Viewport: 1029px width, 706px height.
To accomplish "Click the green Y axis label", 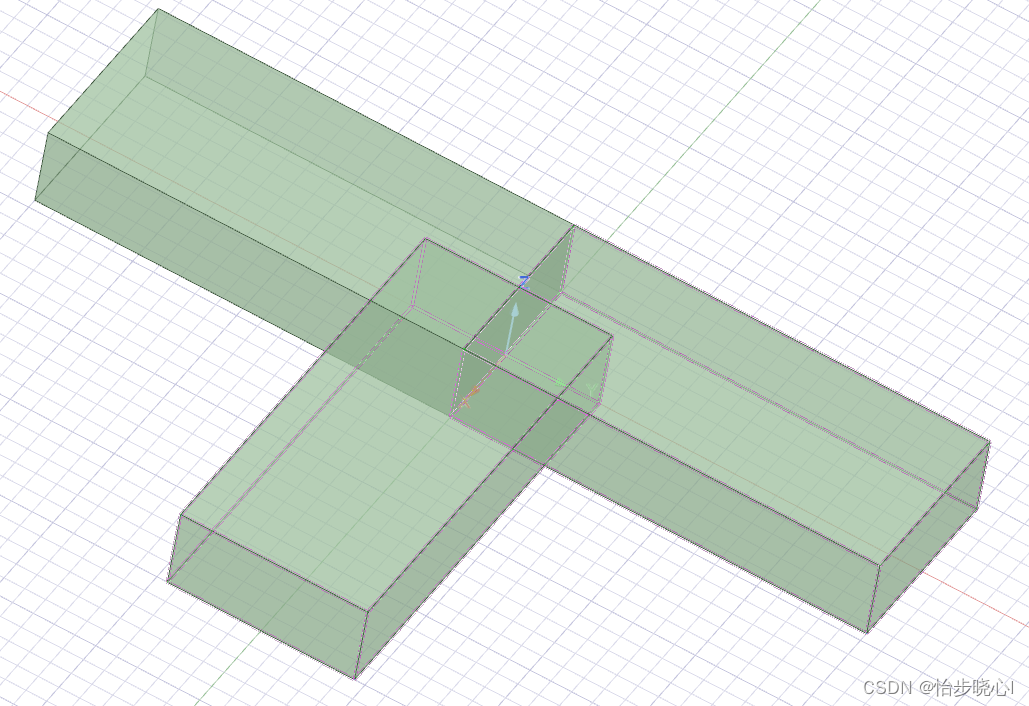I will pyautogui.click(x=592, y=390).
